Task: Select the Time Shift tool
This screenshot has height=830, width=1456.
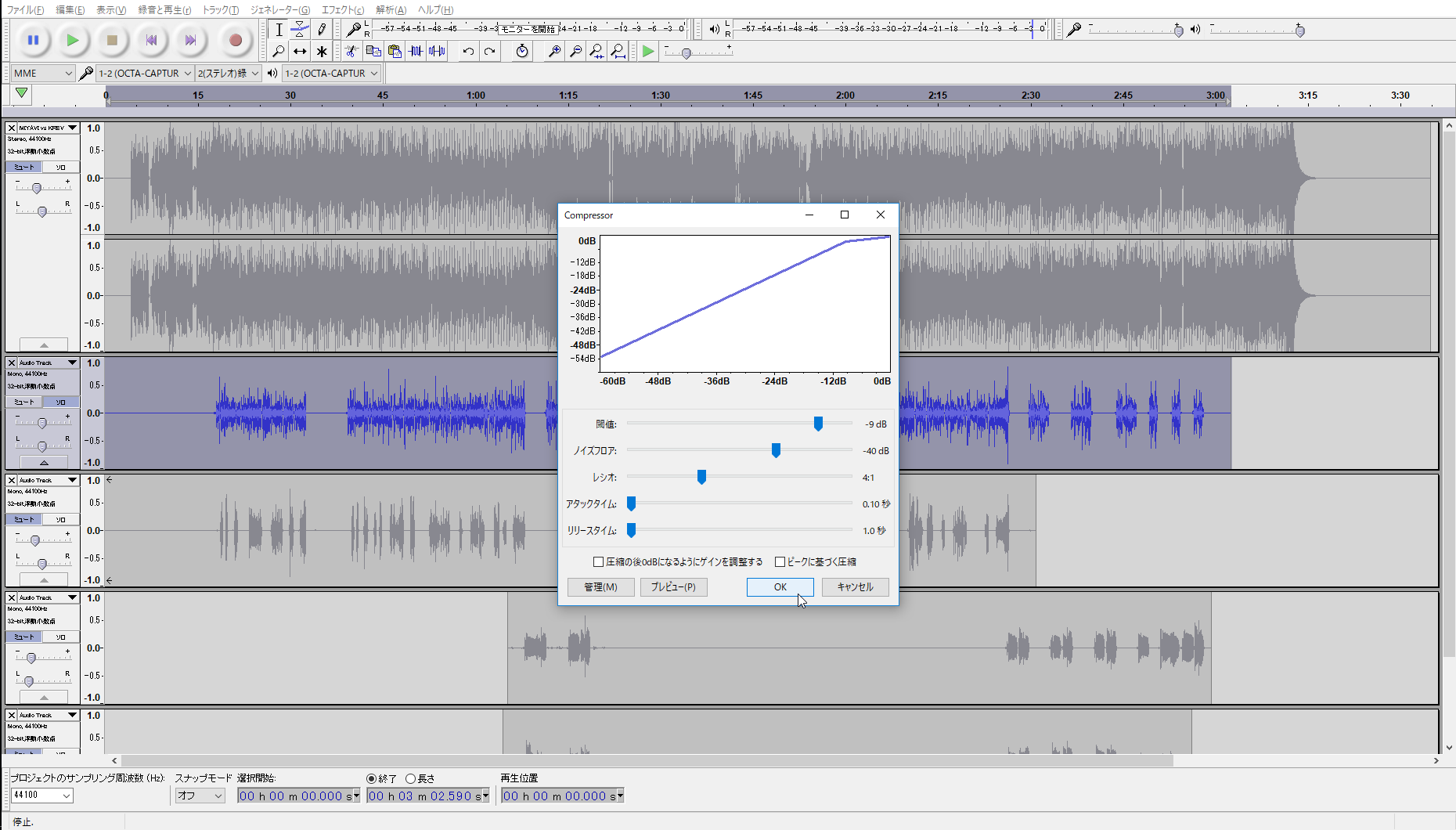Action: 300,52
